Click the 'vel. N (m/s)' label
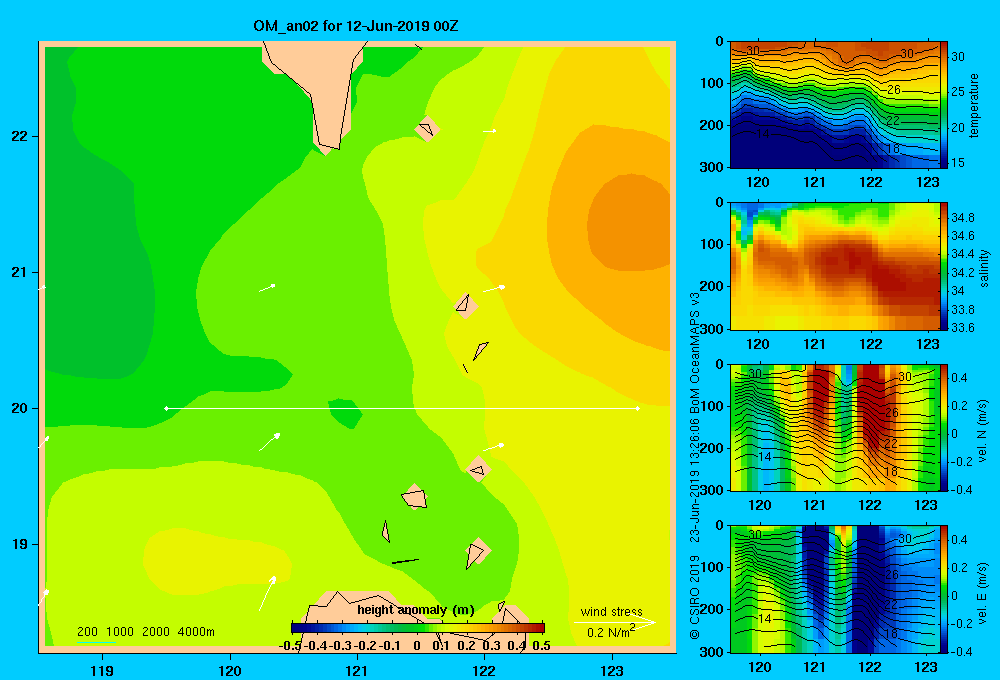The height and width of the screenshot is (680, 1000). [983, 431]
